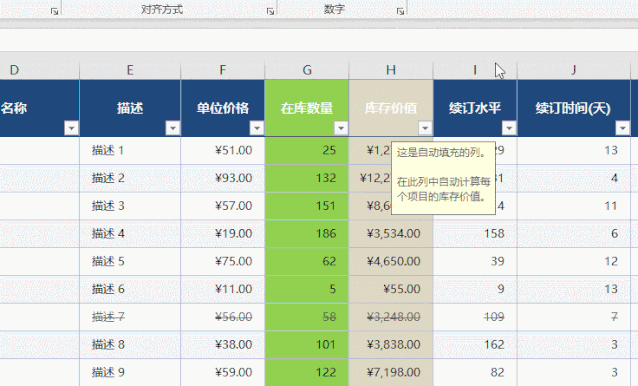Select quantity cell 25
The image size is (638, 386).
(307, 150)
